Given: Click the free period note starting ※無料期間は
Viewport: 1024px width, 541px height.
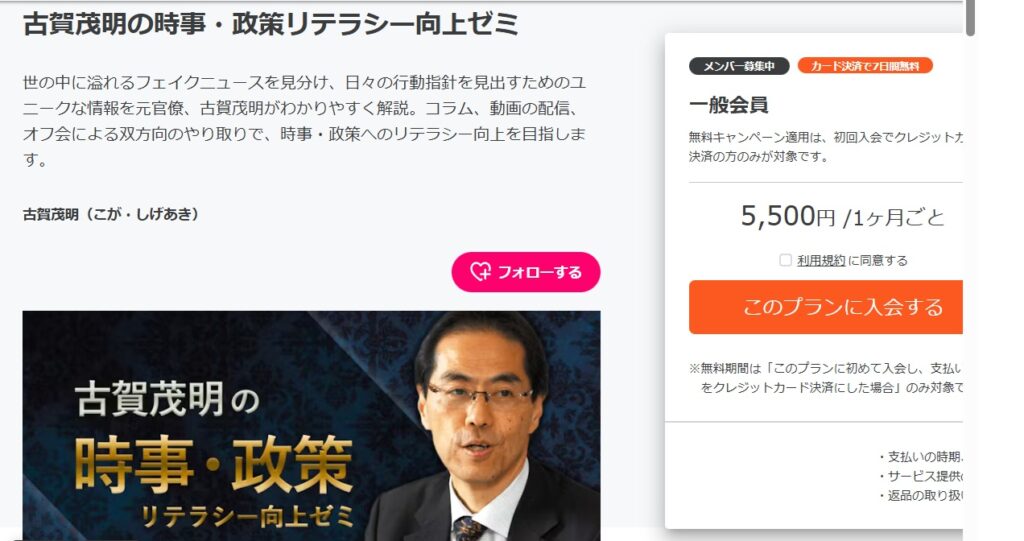Looking at the screenshot, I should (825, 378).
